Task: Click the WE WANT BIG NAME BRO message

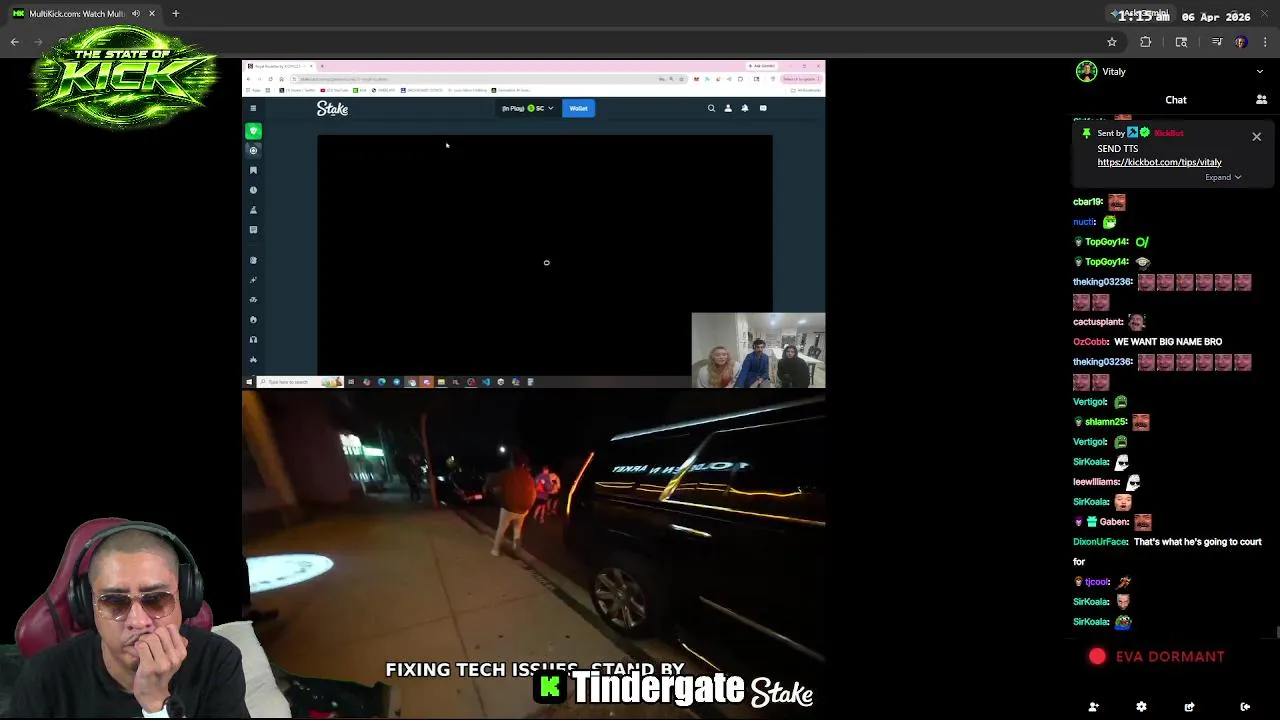Action: (x=1168, y=342)
